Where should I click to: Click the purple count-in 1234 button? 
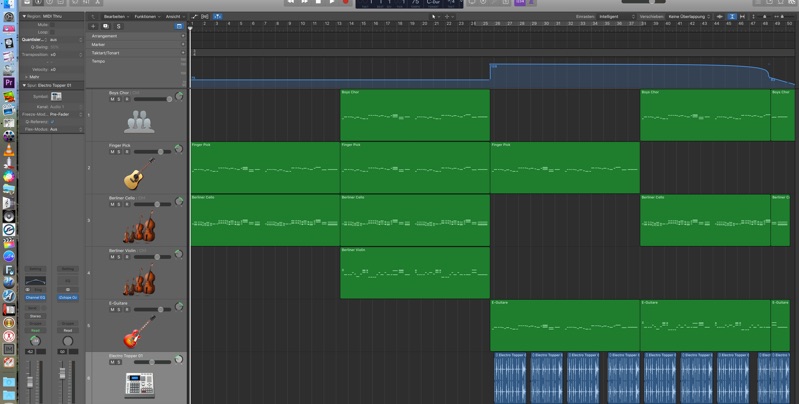click(519, 2)
